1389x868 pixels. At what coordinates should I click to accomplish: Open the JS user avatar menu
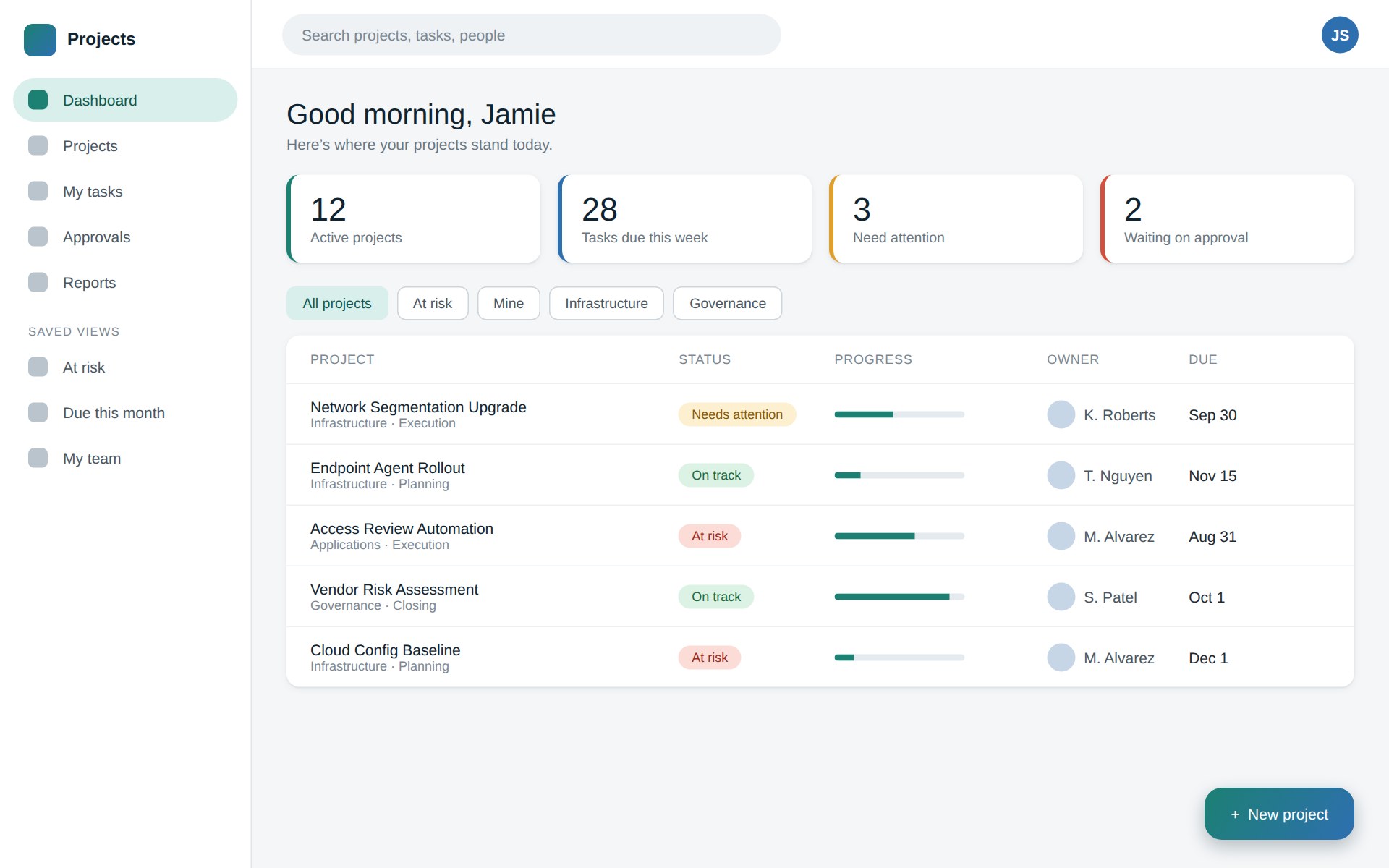click(x=1340, y=35)
